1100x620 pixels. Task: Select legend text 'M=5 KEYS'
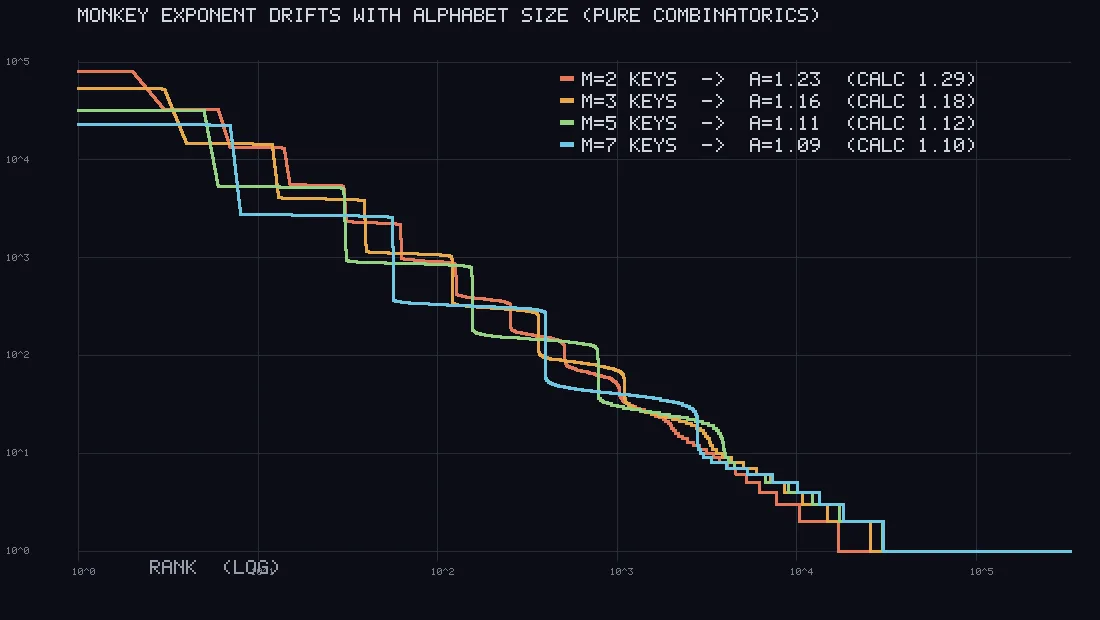(629, 123)
